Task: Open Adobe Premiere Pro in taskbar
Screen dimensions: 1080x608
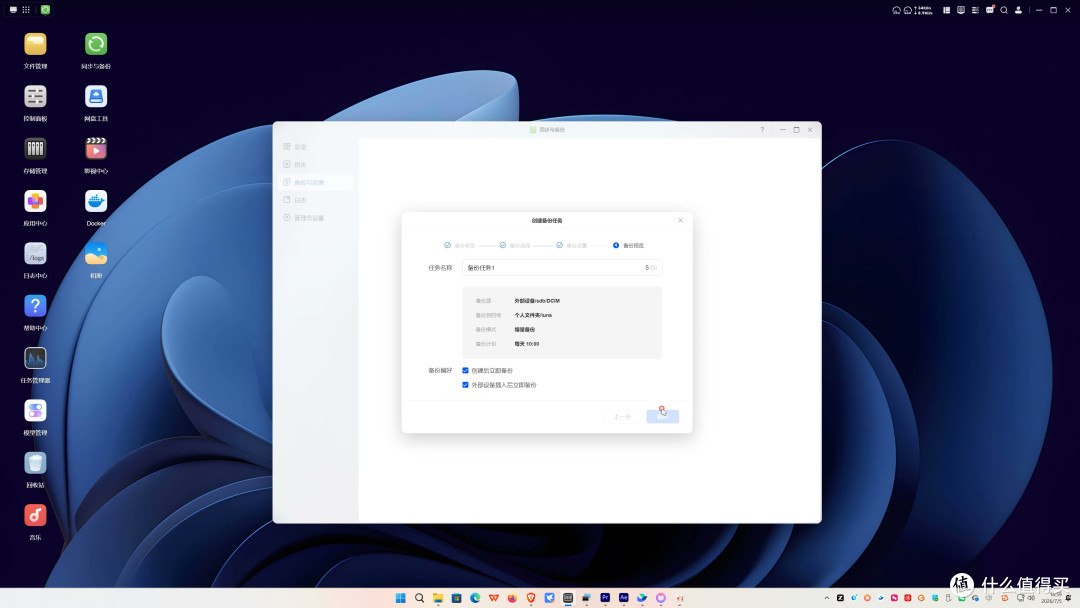Action: pos(605,598)
